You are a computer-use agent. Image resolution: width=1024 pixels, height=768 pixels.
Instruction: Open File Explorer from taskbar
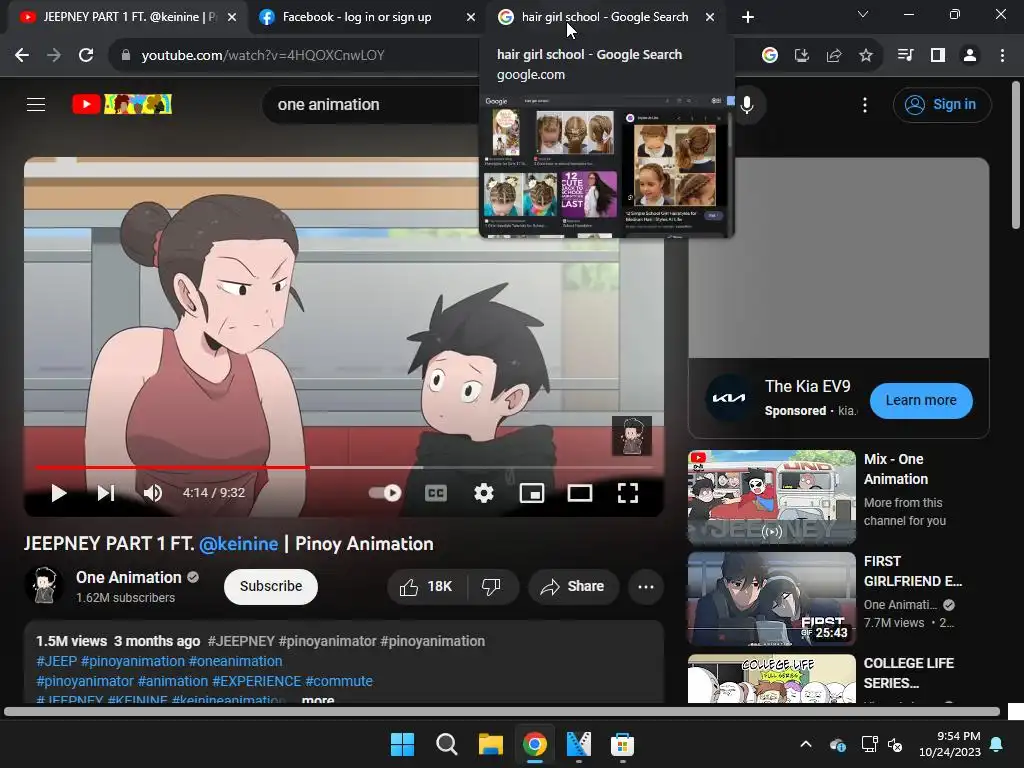490,744
